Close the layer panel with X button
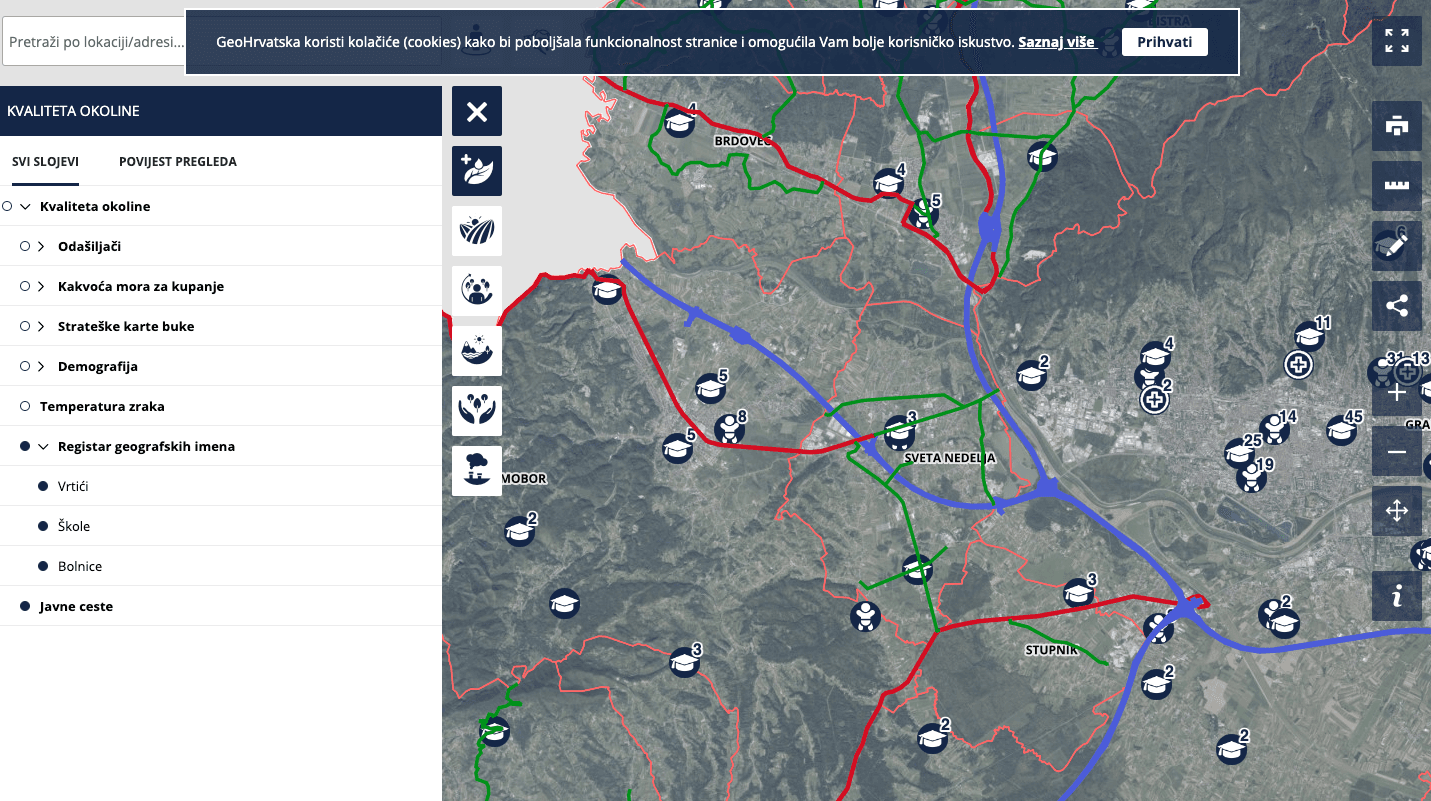 coord(477,111)
